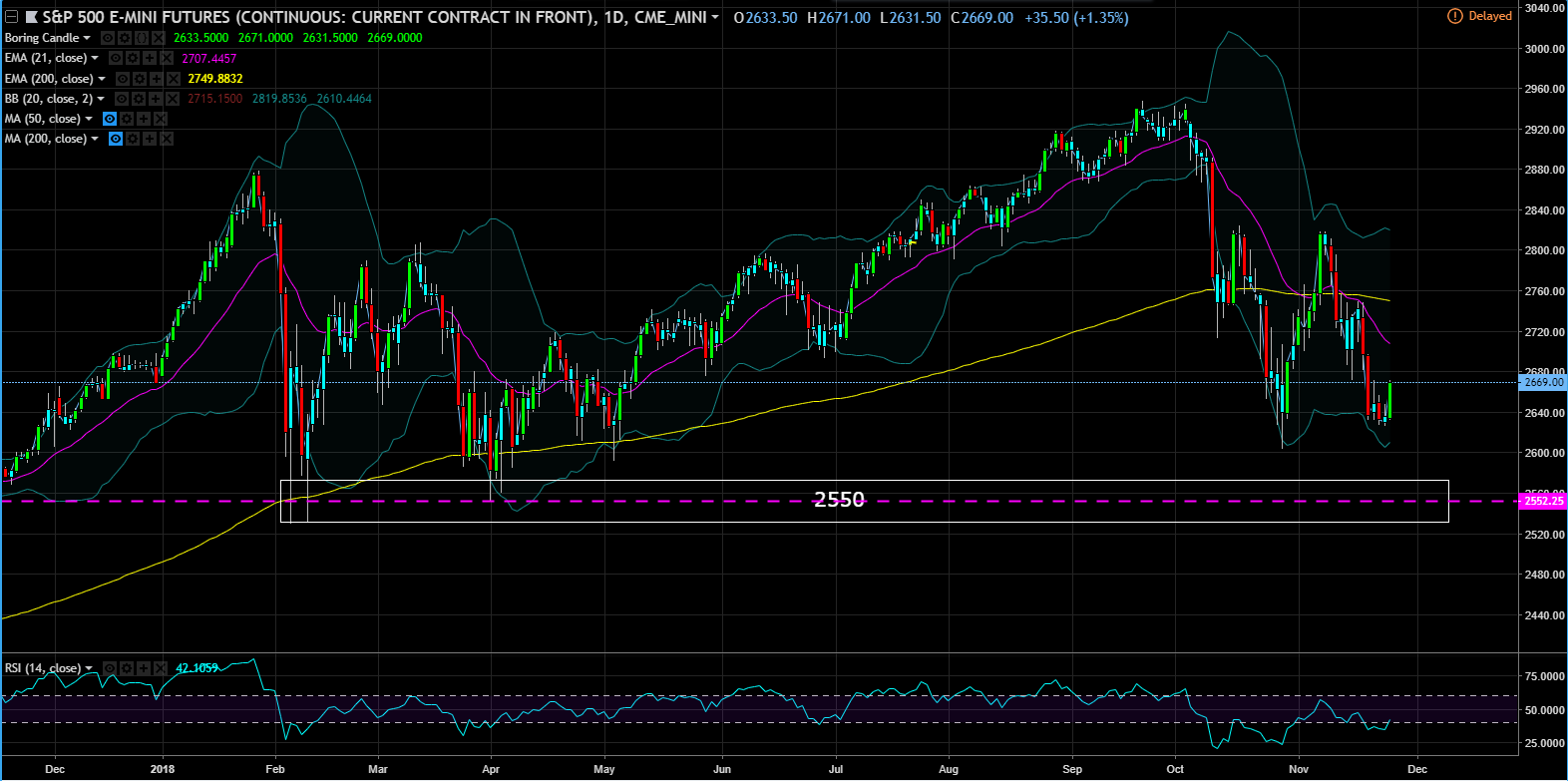This screenshot has width=1568, height=781.
Task: Click plus icon for EMA (200, close)
Action: click(157, 79)
